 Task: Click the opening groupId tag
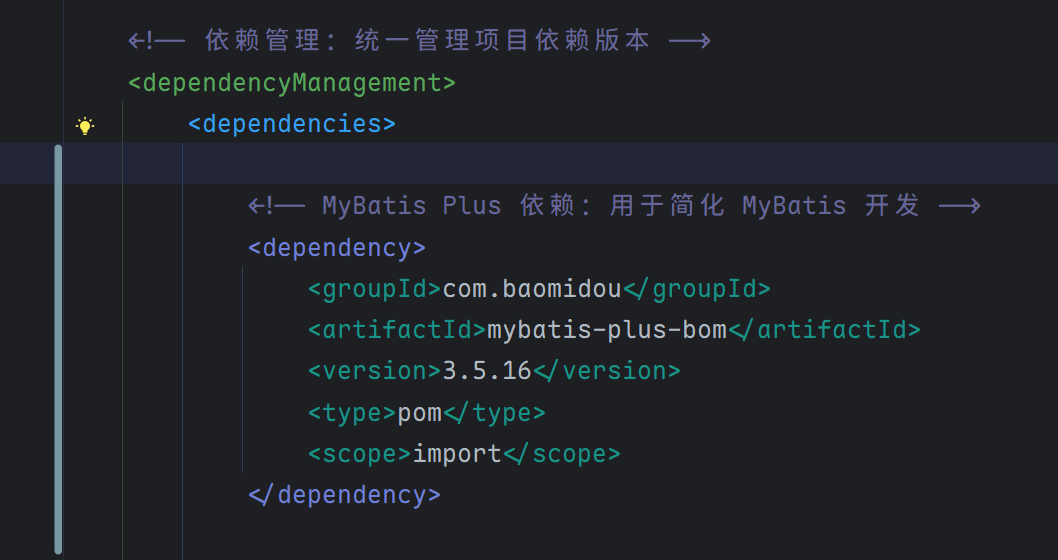(x=374, y=289)
